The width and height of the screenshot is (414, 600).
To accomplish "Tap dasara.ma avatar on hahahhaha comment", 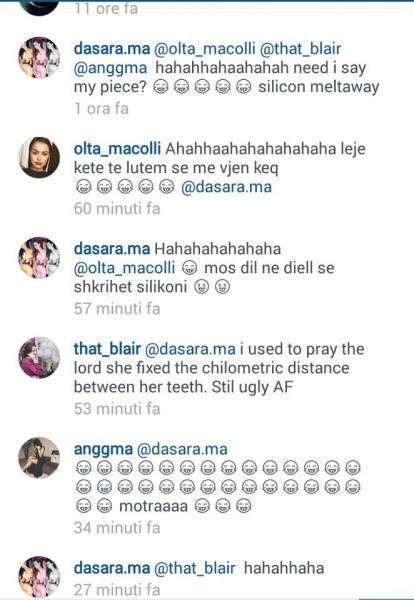I will click(39, 576).
